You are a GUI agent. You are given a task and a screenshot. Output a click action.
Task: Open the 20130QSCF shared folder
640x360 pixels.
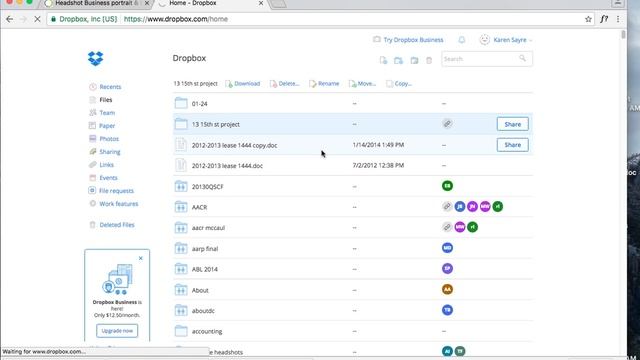tap(207, 187)
